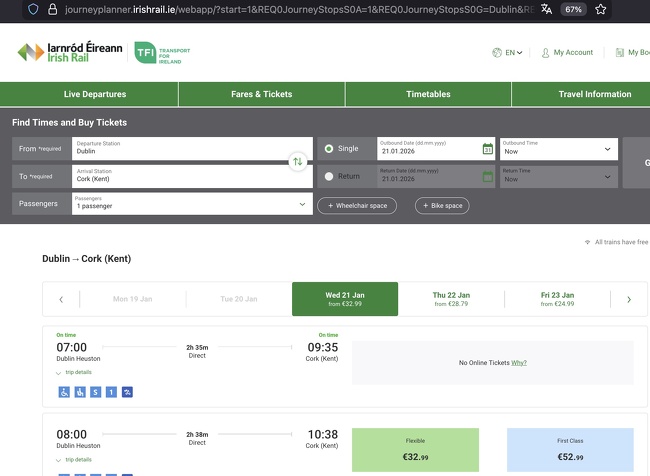Click the First Class '1' amenity icon
650x476 pixels.
[111, 392]
